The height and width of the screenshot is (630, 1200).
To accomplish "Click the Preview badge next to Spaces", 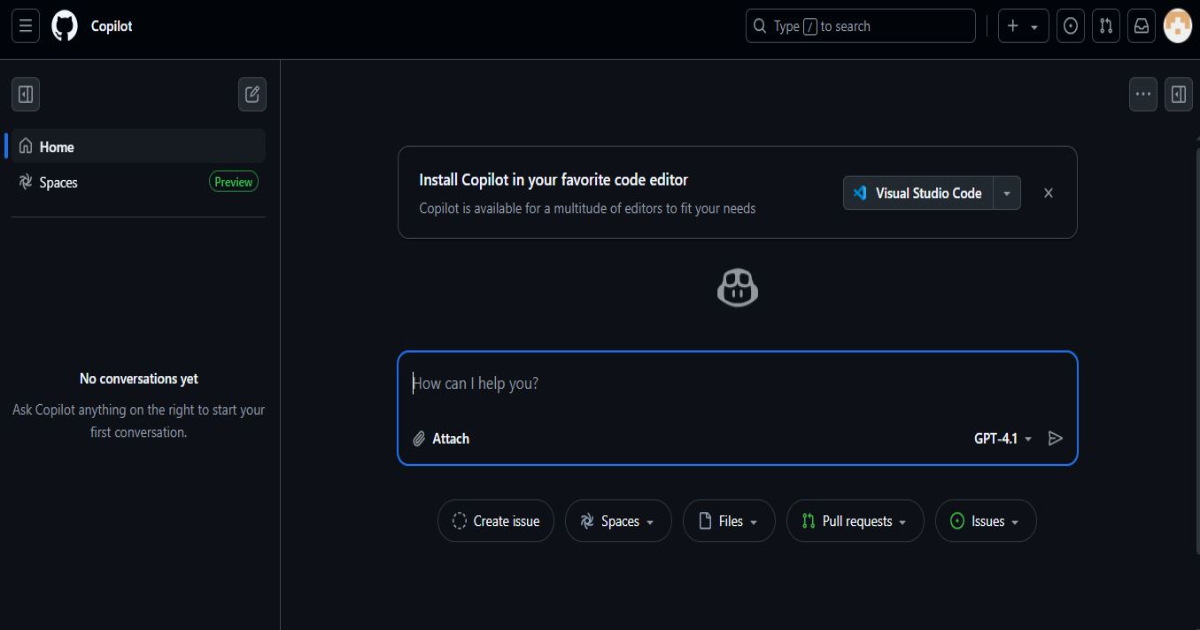I will 233,182.
